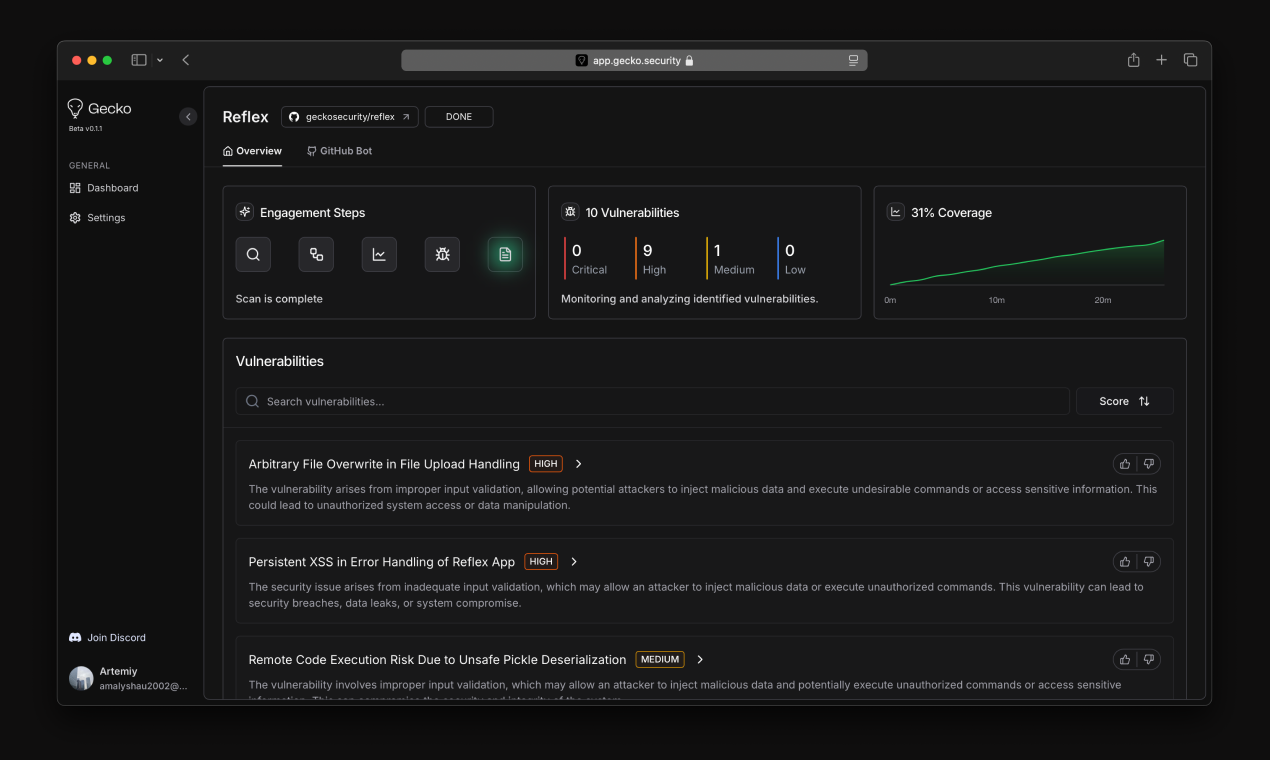The image size is (1270, 760).
Task: Open Settings in the sidebar
Action: (x=97, y=218)
